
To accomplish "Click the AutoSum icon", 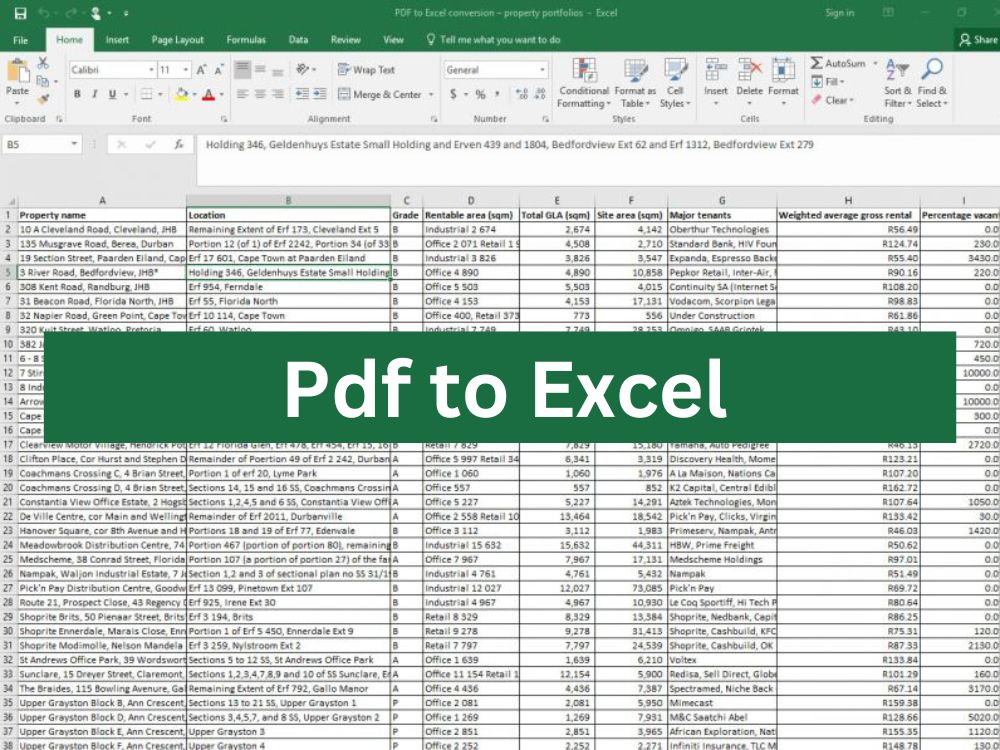I will point(815,63).
